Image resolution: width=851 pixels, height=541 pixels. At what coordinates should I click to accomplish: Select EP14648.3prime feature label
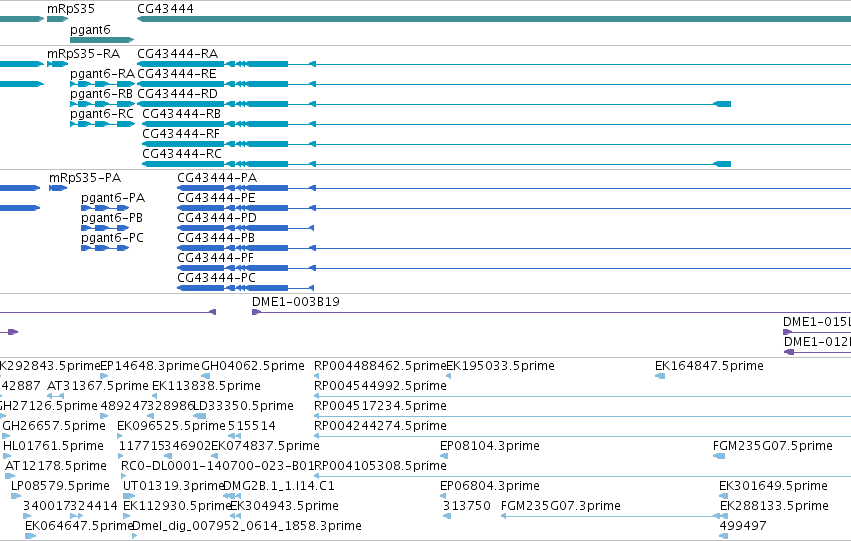pyautogui.click(x=150, y=366)
